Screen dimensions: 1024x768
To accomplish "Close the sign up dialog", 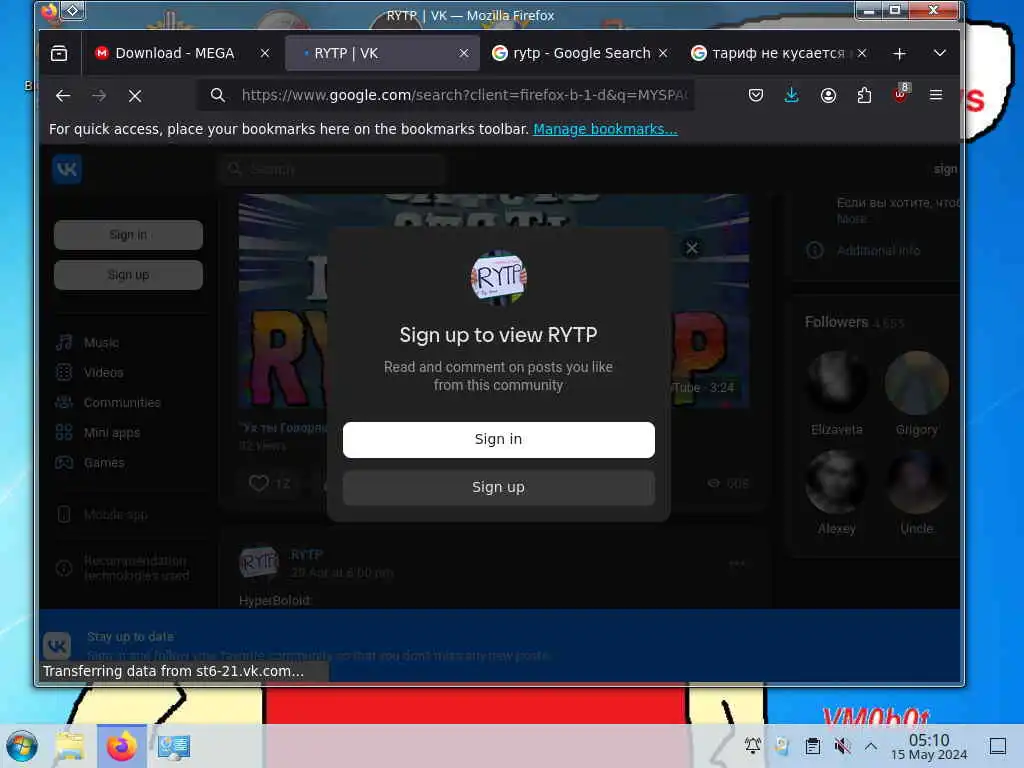I will pos(692,248).
